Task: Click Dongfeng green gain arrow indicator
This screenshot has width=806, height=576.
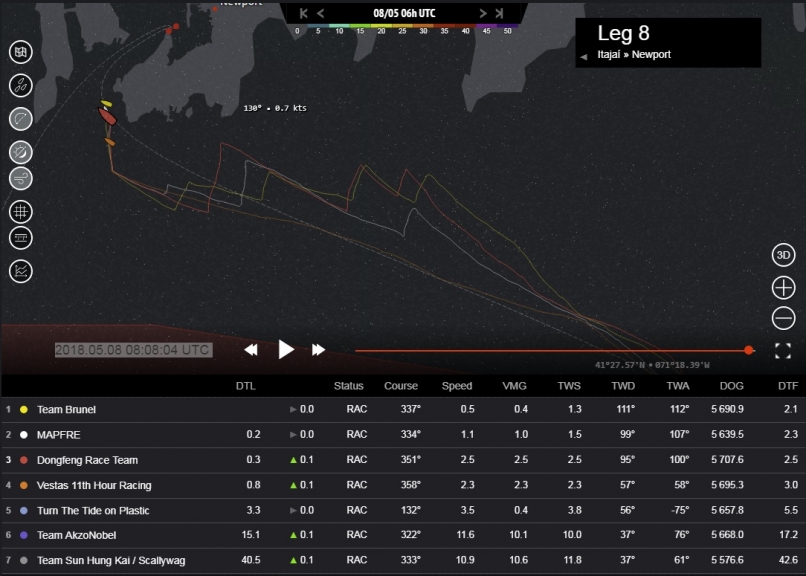Action: (x=294, y=460)
